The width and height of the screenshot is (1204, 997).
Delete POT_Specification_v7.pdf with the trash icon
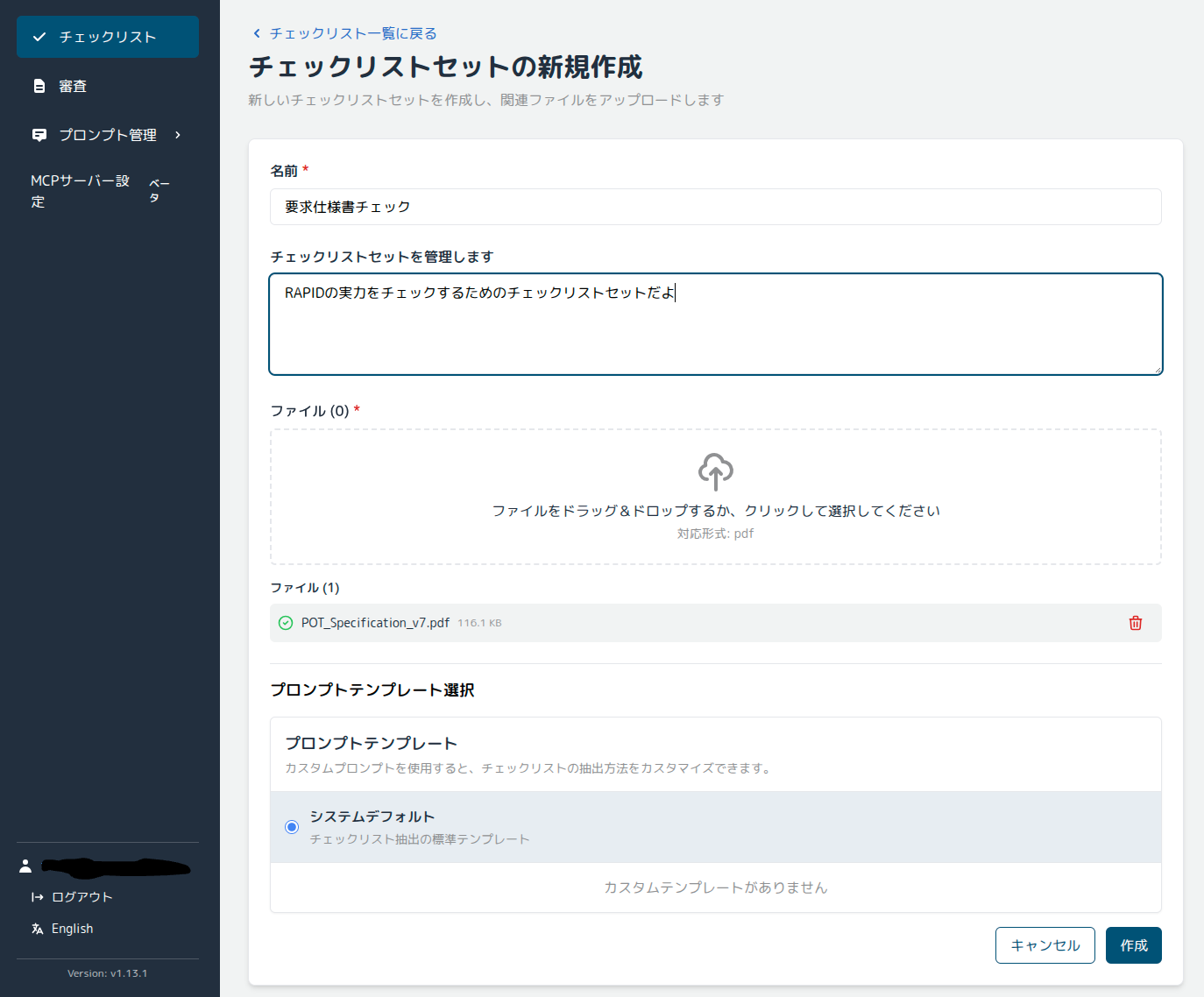click(x=1135, y=623)
